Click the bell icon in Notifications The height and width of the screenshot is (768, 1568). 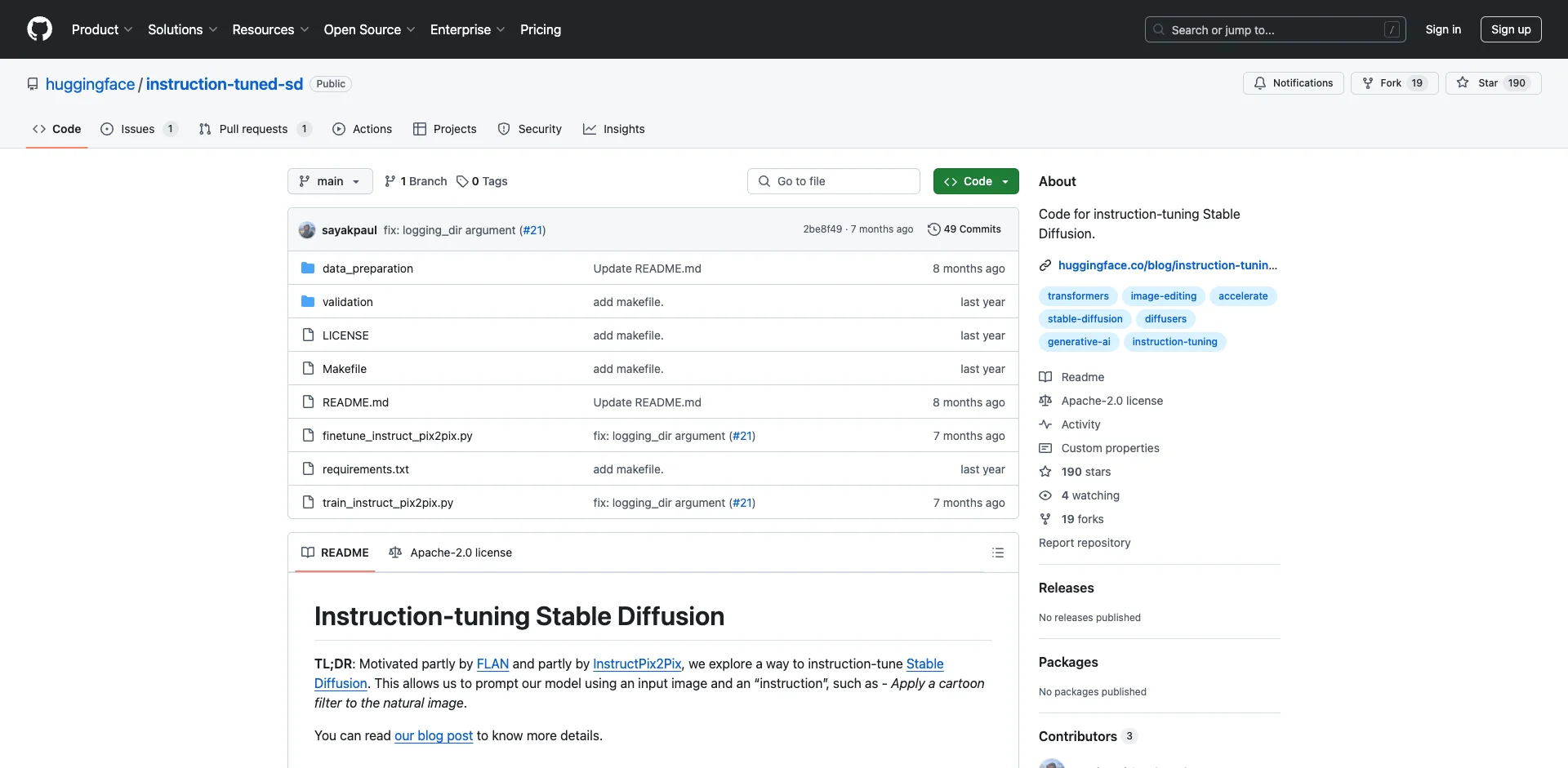1260,83
